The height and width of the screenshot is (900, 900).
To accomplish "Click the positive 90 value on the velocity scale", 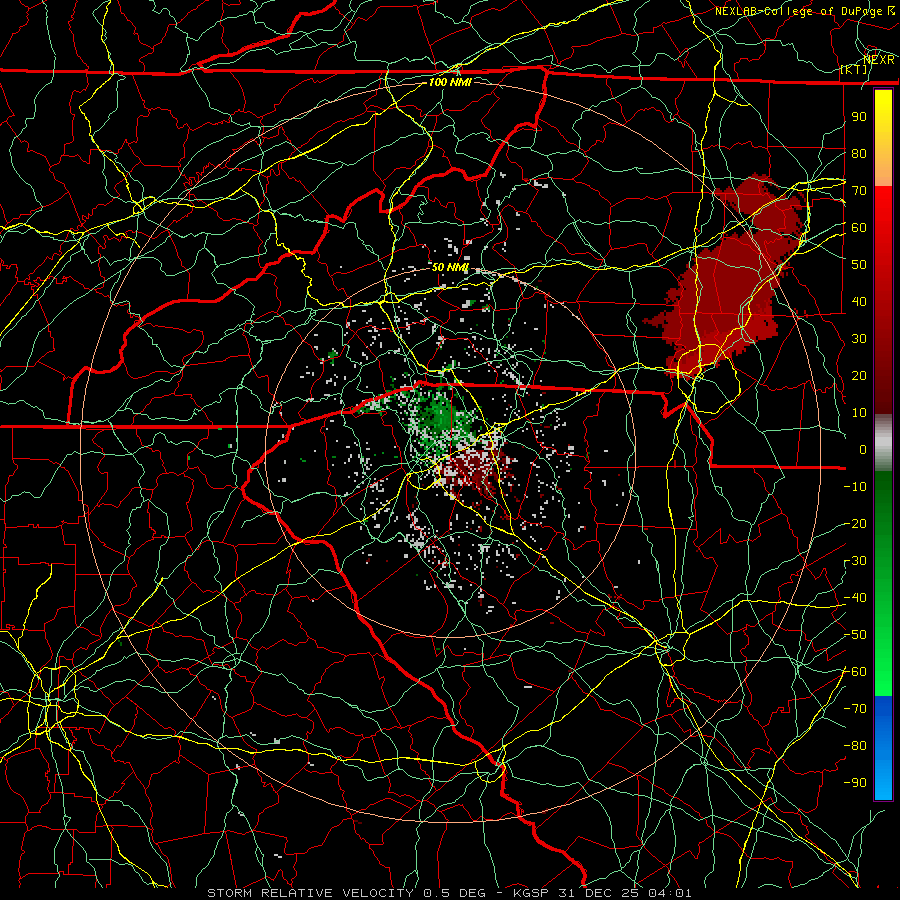I will click(859, 117).
